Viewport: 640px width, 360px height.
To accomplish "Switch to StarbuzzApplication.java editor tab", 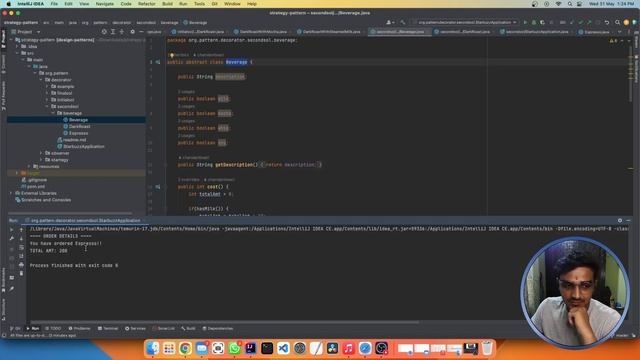I will point(534,32).
